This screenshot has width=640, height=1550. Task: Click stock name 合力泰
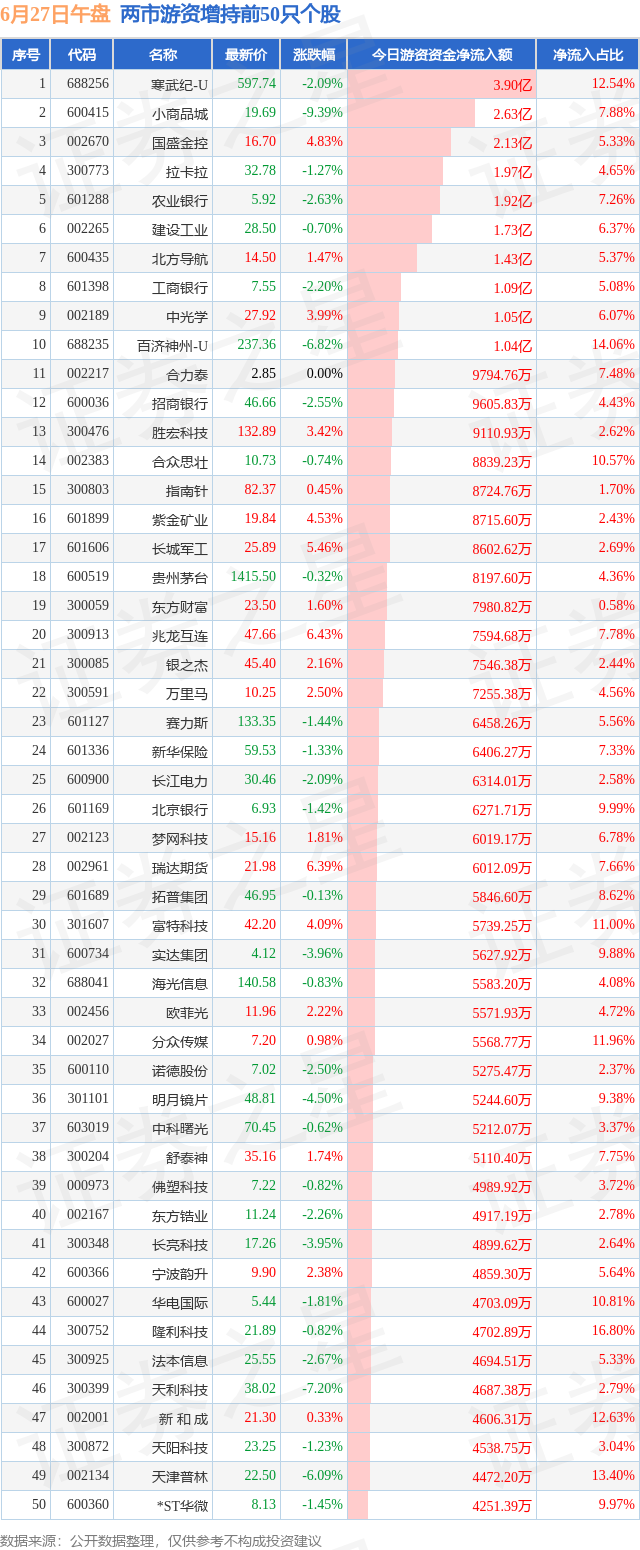pyautogui.click(x=187, y=374)
